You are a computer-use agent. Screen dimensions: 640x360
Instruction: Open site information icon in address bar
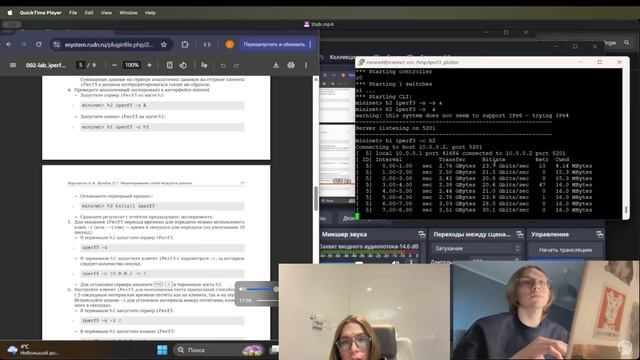click(x=57, y=44)
